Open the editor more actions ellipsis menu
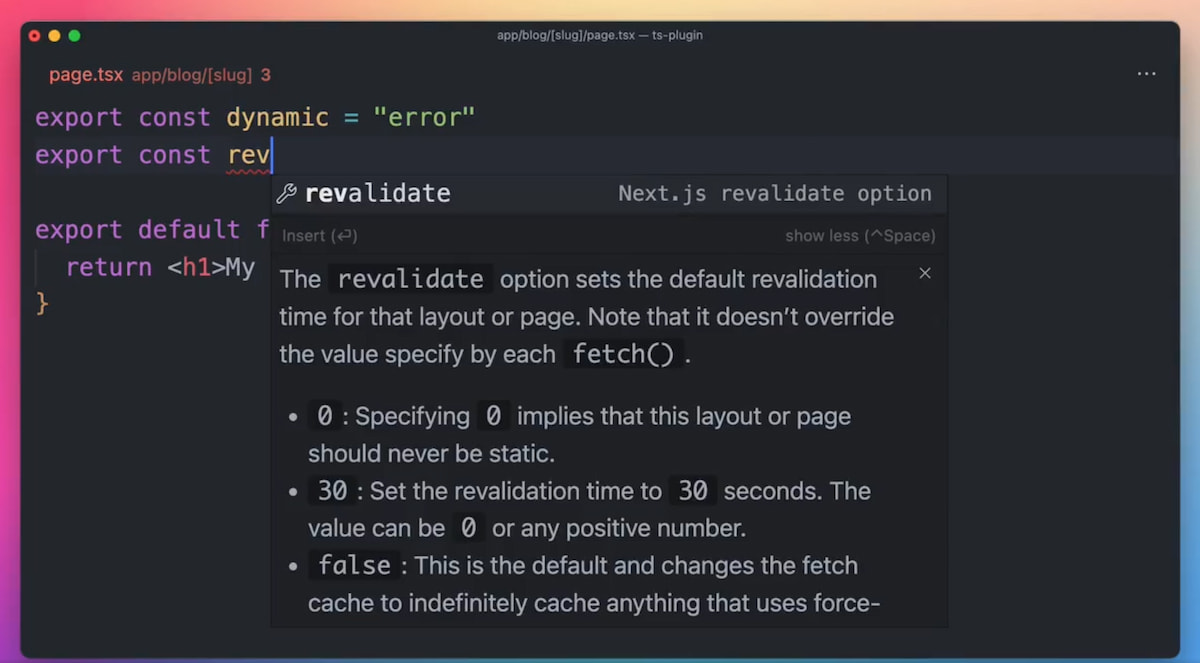1200x663 pixels. 1147,74
